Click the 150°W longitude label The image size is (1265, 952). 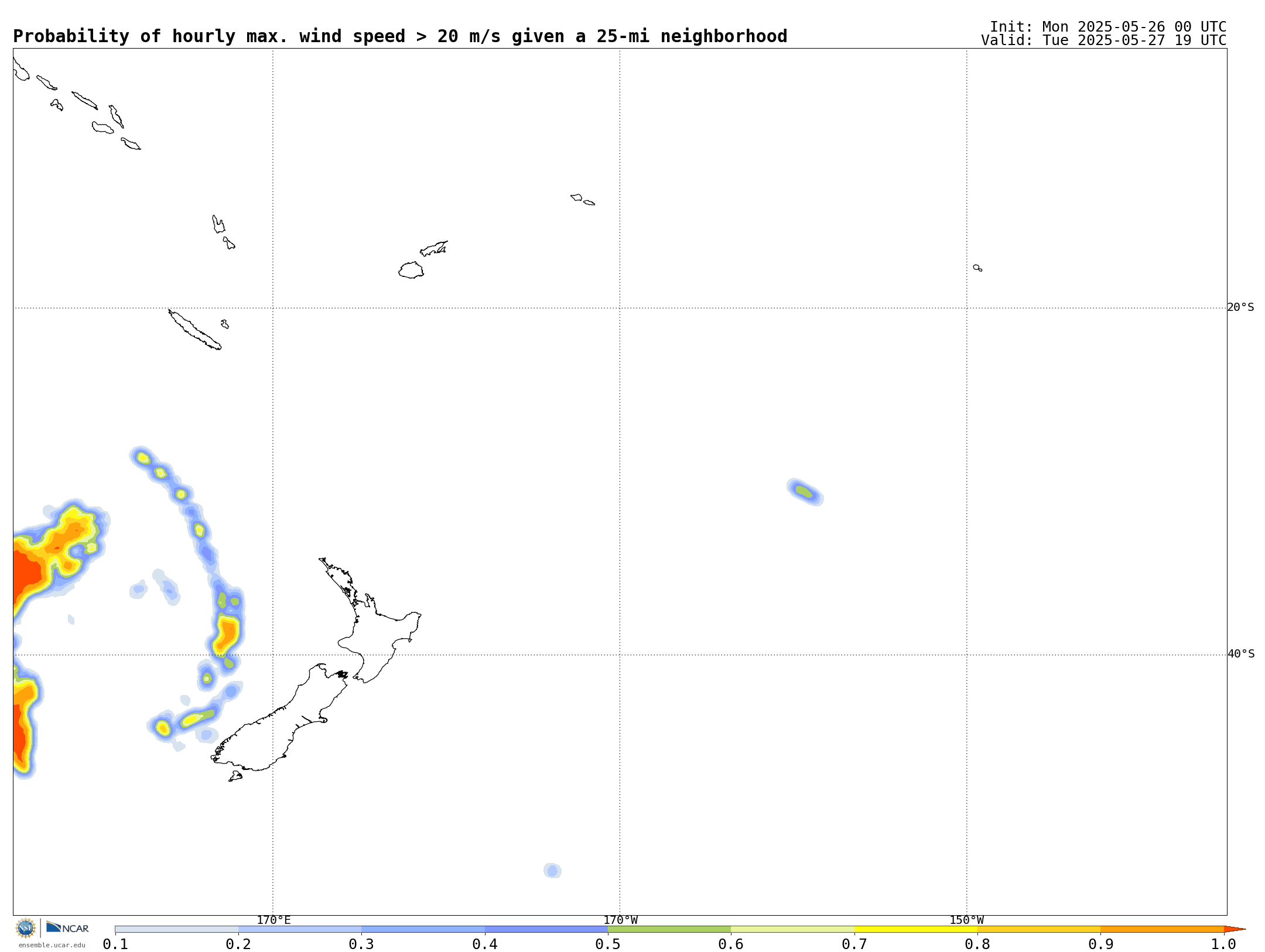[967, 920]
